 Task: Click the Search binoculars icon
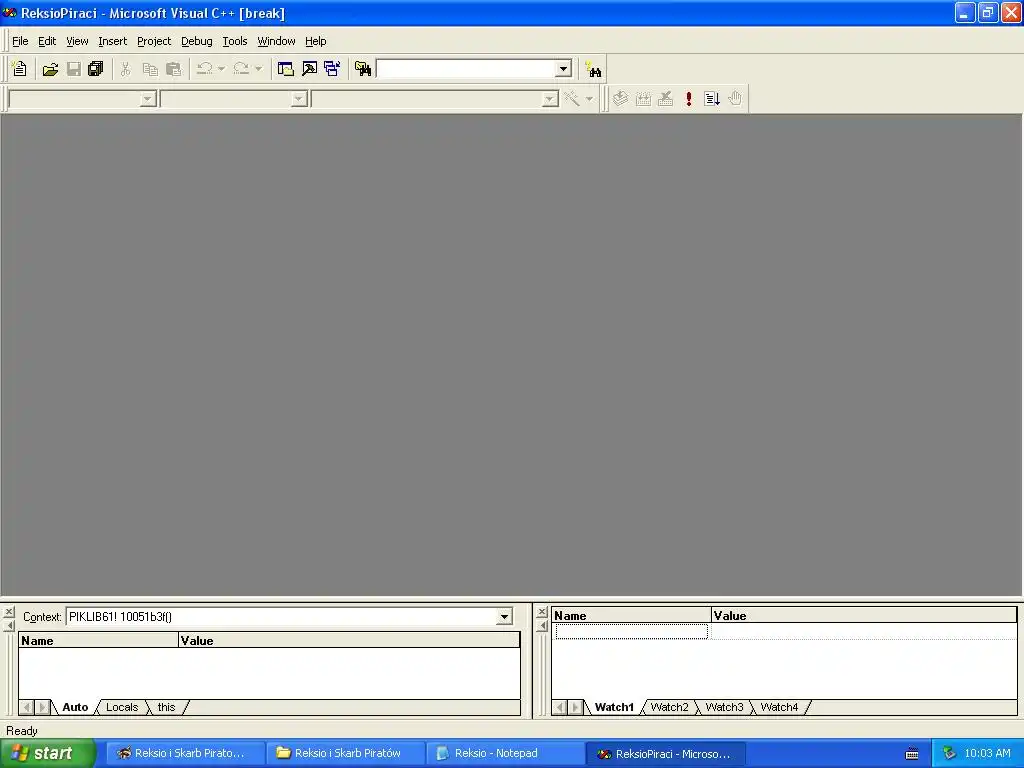click(594, 69)
